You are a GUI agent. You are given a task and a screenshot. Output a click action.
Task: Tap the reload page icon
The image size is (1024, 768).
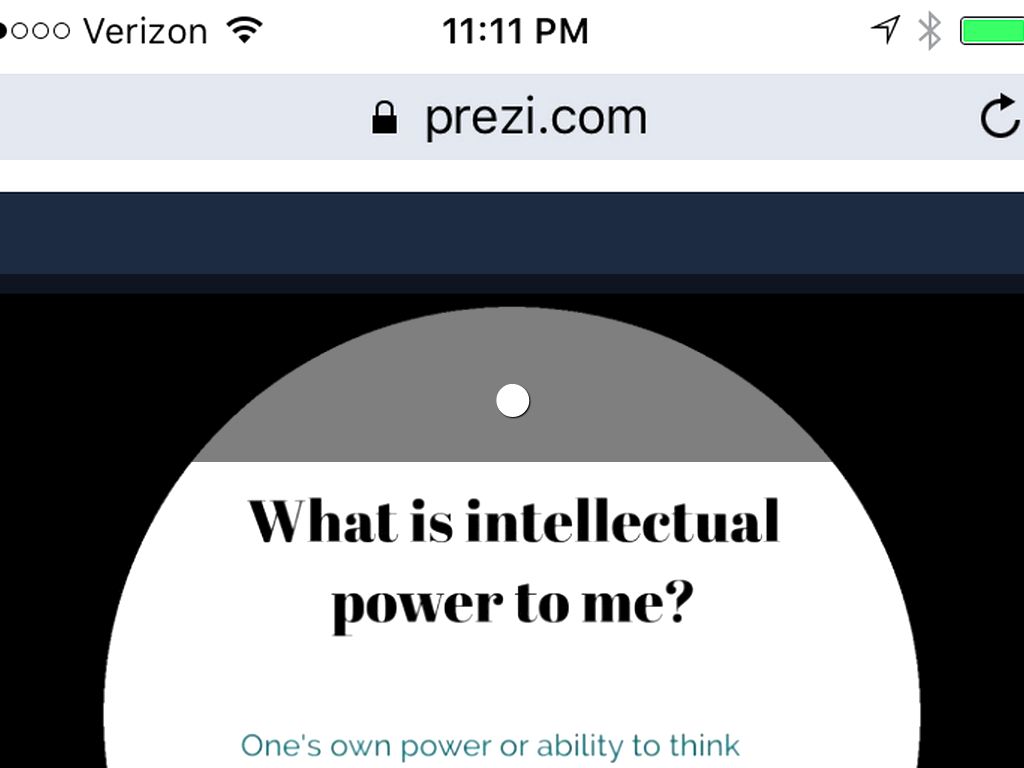[999, 117]
